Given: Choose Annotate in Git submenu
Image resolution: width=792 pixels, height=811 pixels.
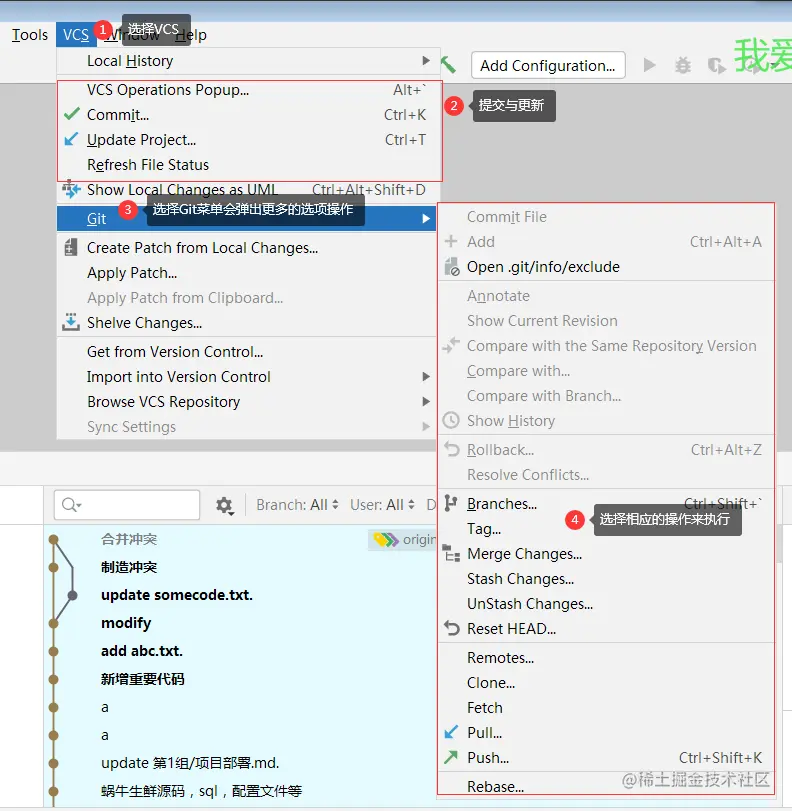Looking at the screenshot, I should click(x=606, y=296).
